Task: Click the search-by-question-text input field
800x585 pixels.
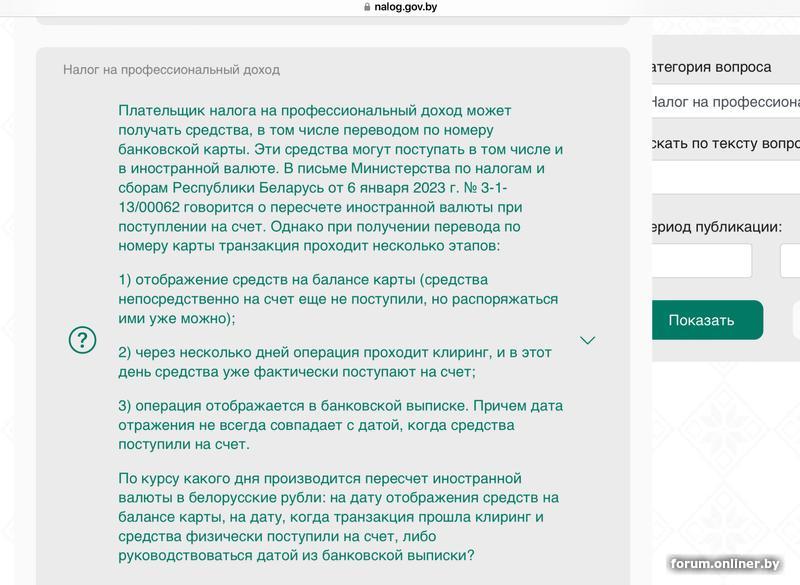Action: tap(726, 178)
